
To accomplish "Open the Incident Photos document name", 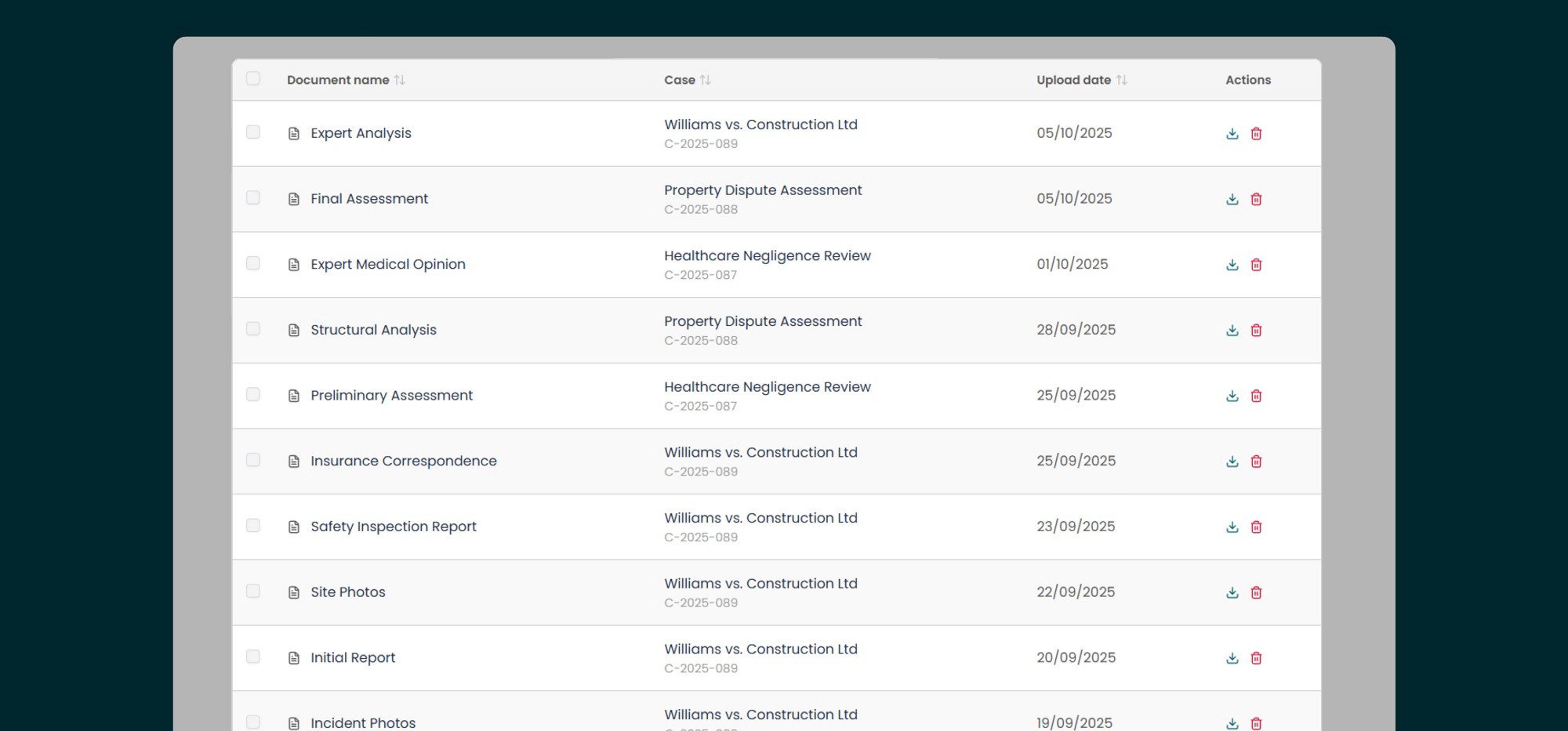I will click(x=363, y=723).
